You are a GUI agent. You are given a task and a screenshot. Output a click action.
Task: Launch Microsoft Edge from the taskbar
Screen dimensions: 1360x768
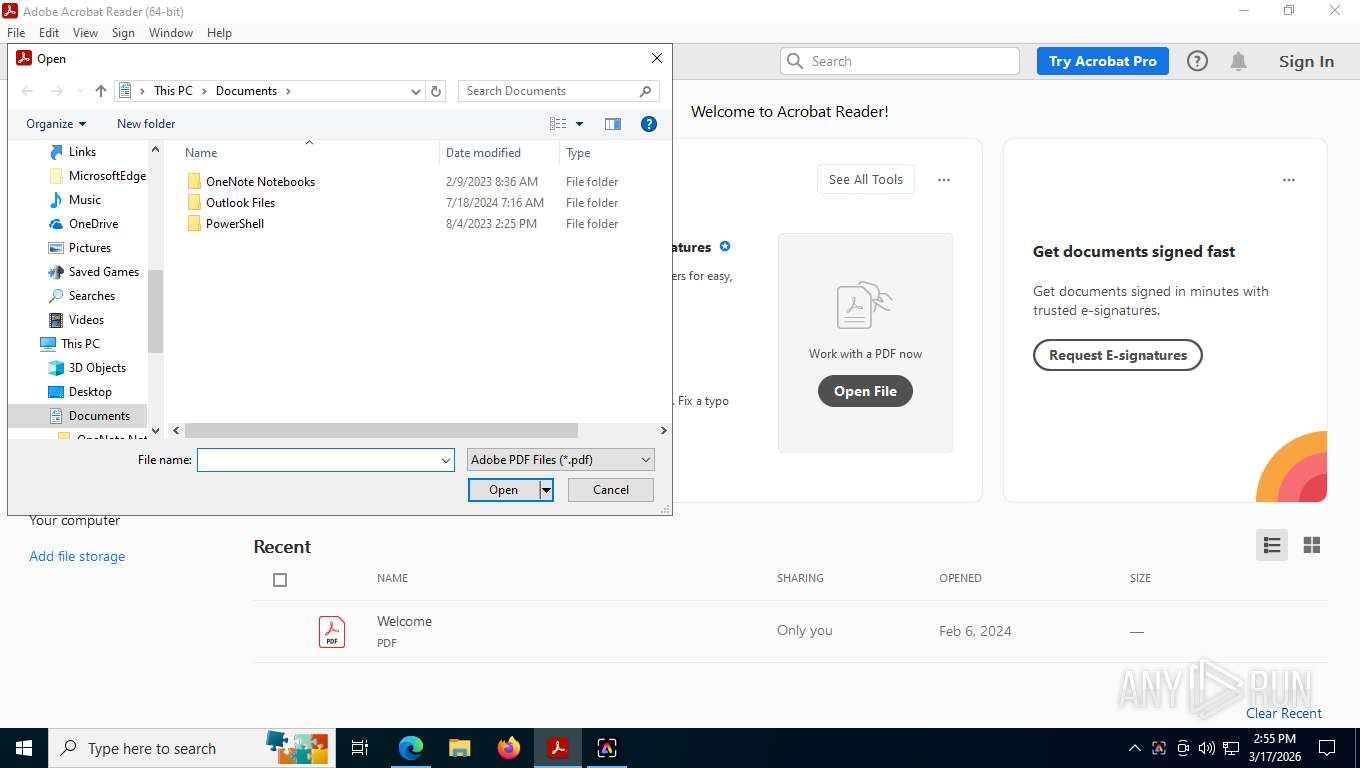(x=411, y=748)
